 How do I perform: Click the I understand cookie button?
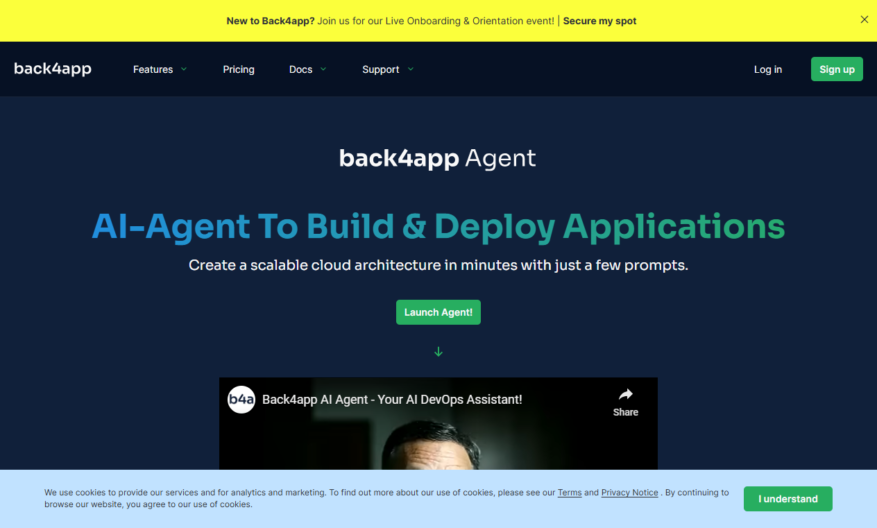(x=788, y=498)
